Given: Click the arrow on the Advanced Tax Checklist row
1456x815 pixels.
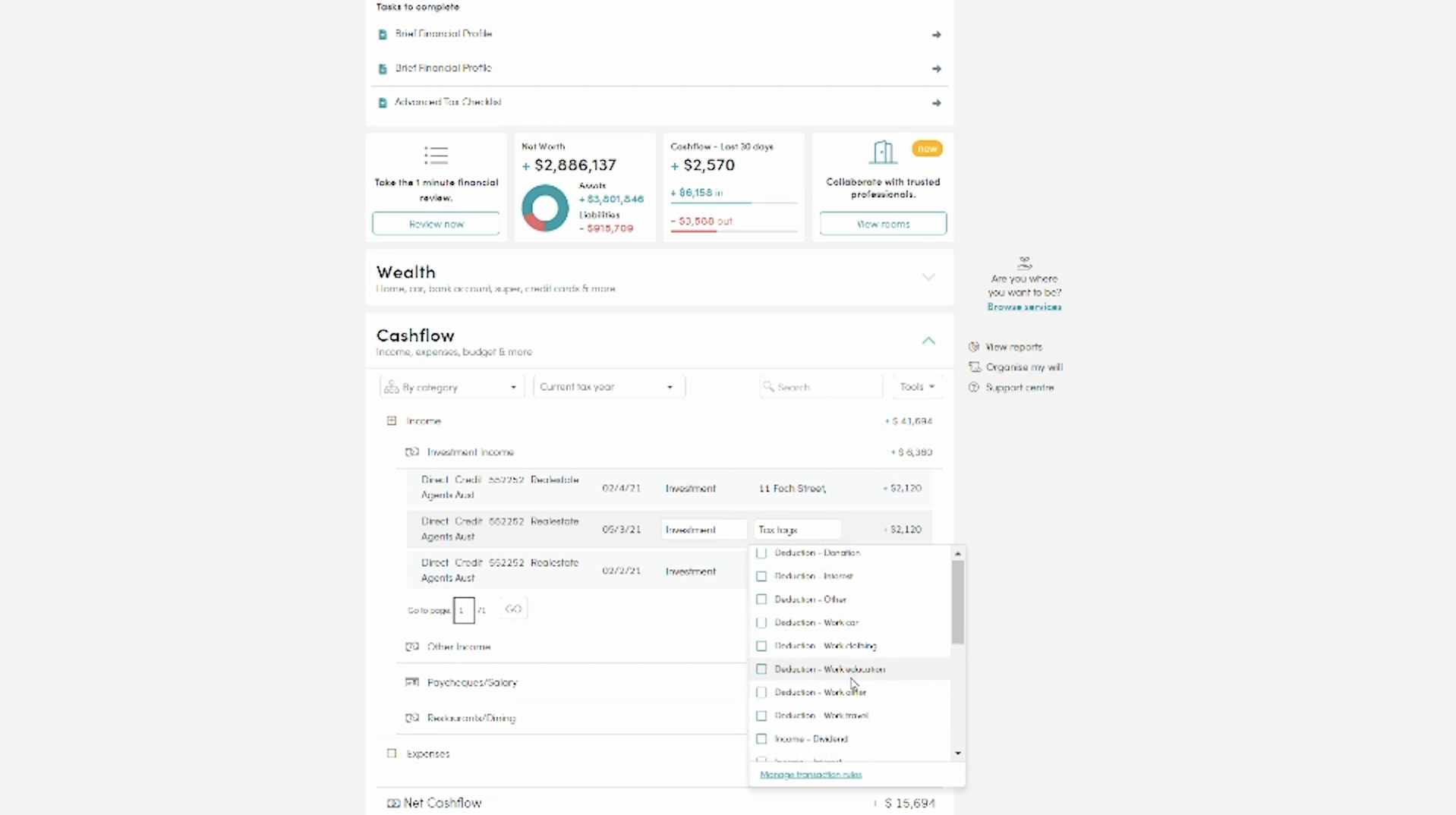Looking at the screenshot, I should tap(937, 103).
